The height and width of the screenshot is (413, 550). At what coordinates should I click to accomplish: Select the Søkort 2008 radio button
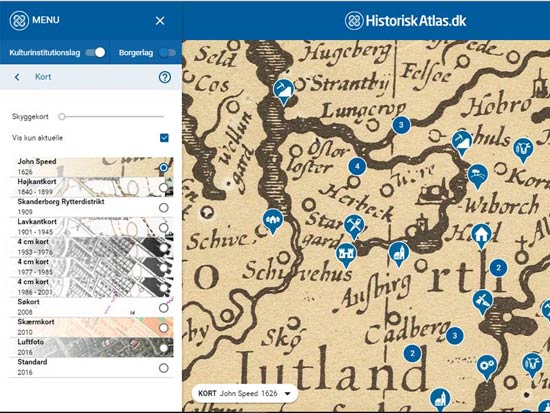click(163, 308)
